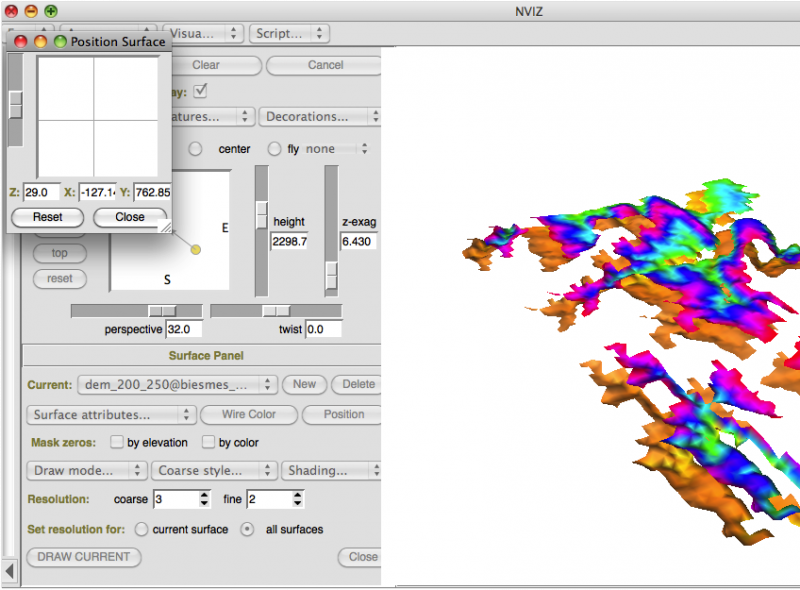Click the Wire Color button
Viewport: 800px width, 590px height.
coord(247,414)
